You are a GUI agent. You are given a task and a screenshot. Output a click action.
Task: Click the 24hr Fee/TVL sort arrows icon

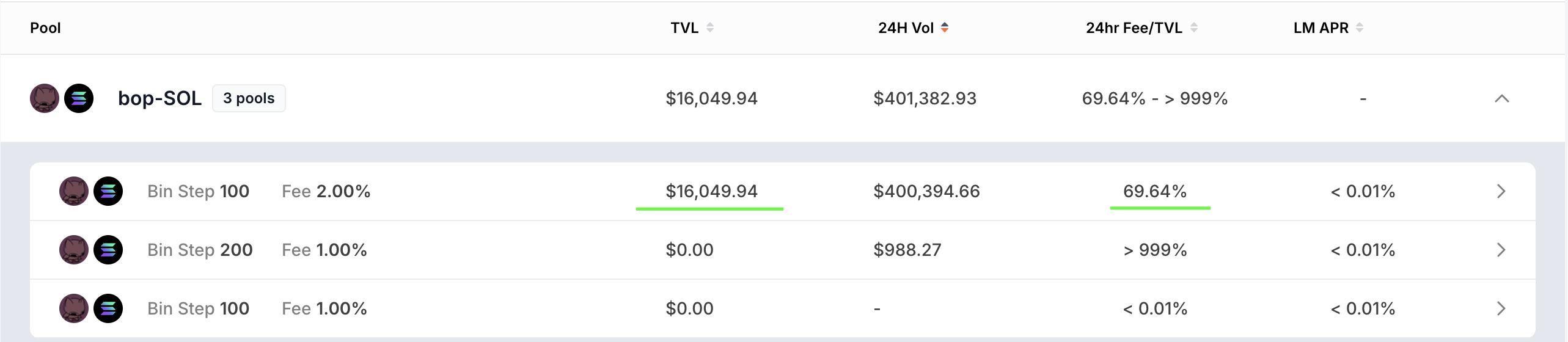point(1194,27)
